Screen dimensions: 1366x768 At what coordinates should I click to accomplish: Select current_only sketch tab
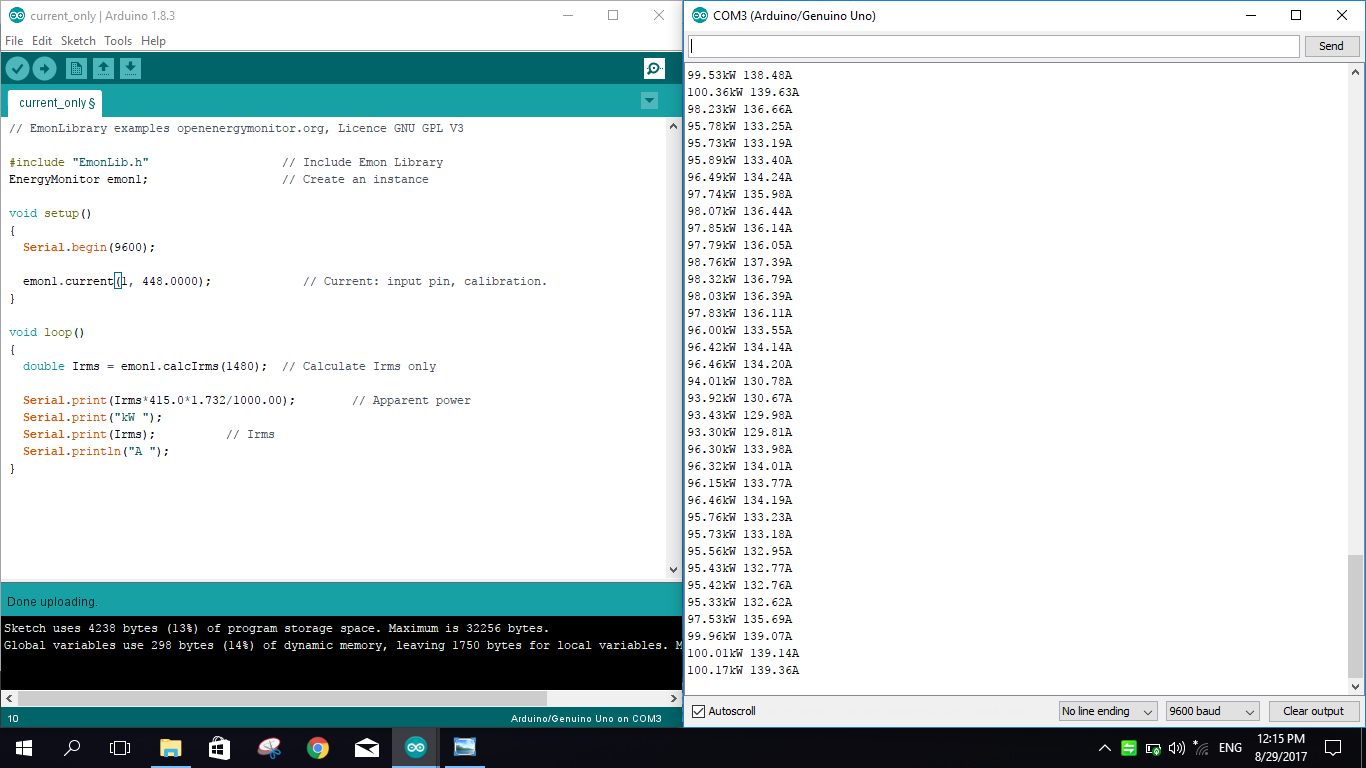pyautogui.click(x=55, y=103)
